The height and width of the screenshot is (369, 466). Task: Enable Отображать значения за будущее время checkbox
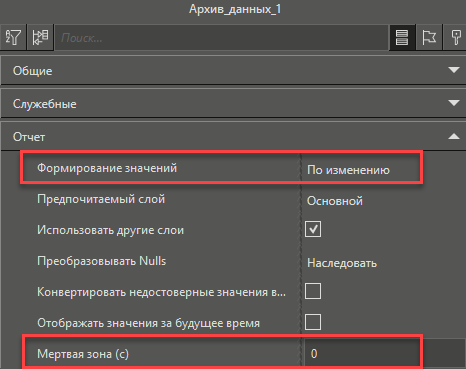click(313, 322)
